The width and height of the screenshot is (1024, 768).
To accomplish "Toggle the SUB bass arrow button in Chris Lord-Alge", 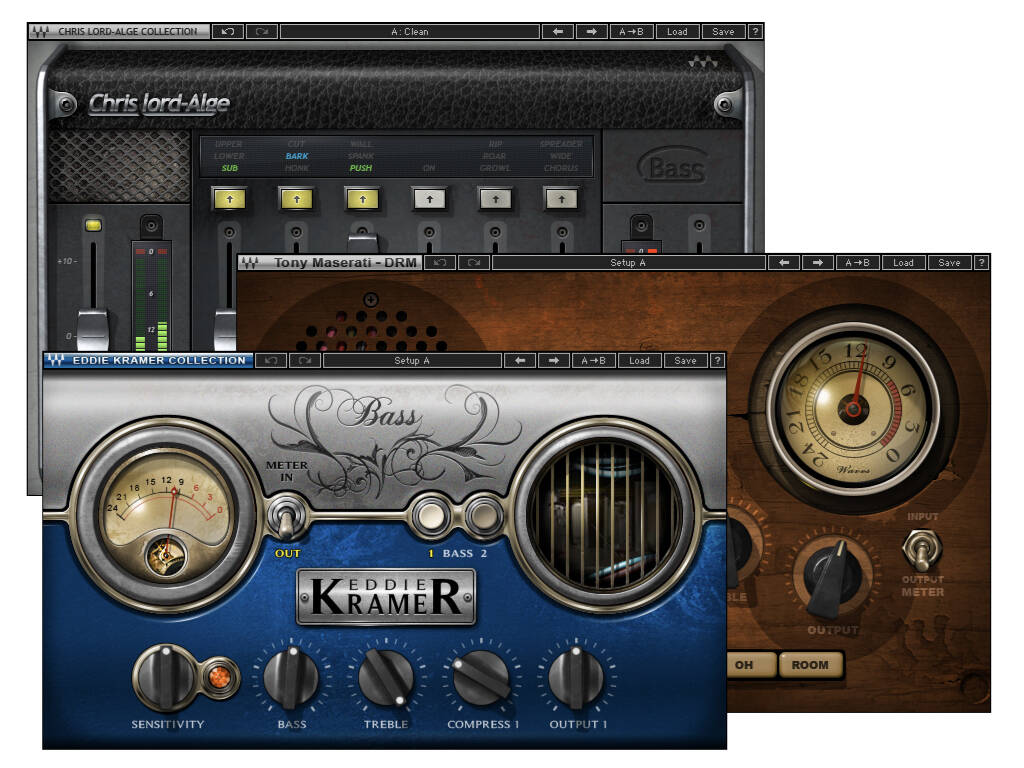I will point(230,199).
